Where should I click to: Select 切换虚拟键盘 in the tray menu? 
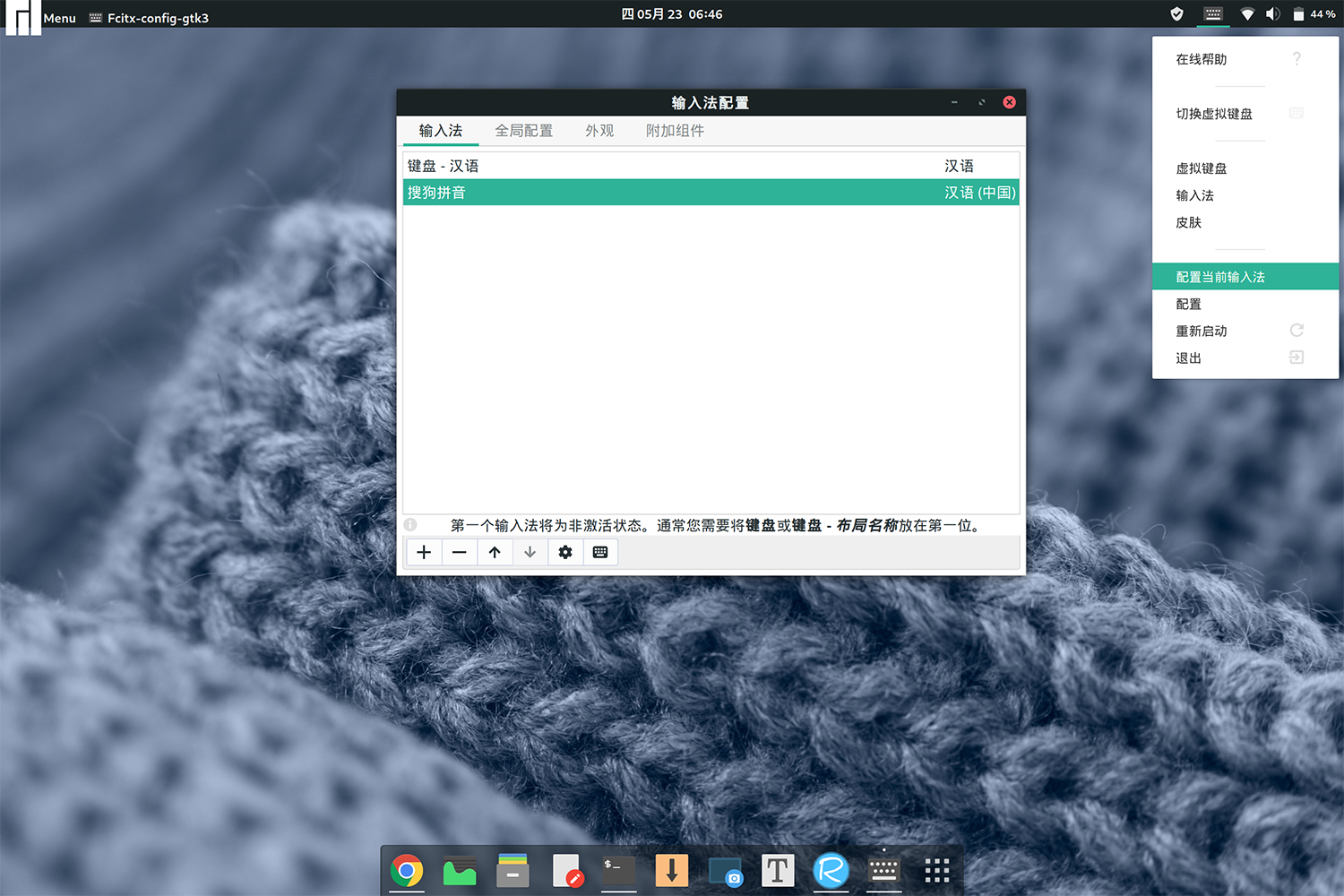click(1214, 114)
